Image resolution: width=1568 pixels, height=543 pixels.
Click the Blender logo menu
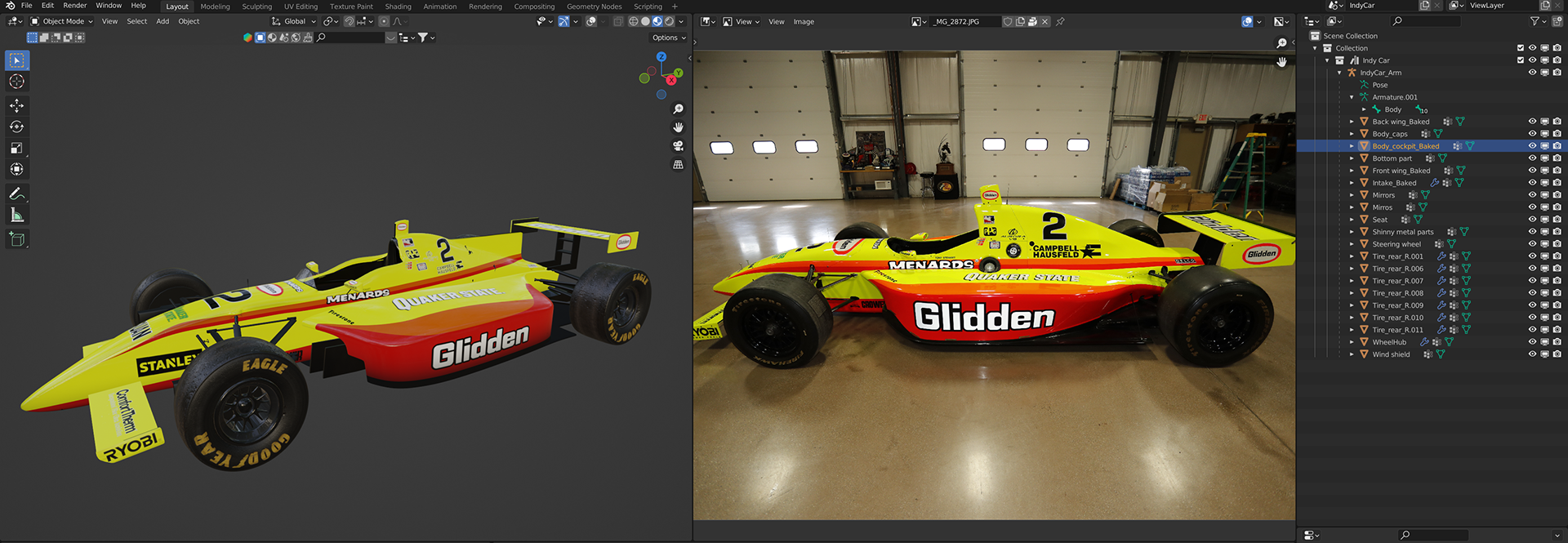10,6
